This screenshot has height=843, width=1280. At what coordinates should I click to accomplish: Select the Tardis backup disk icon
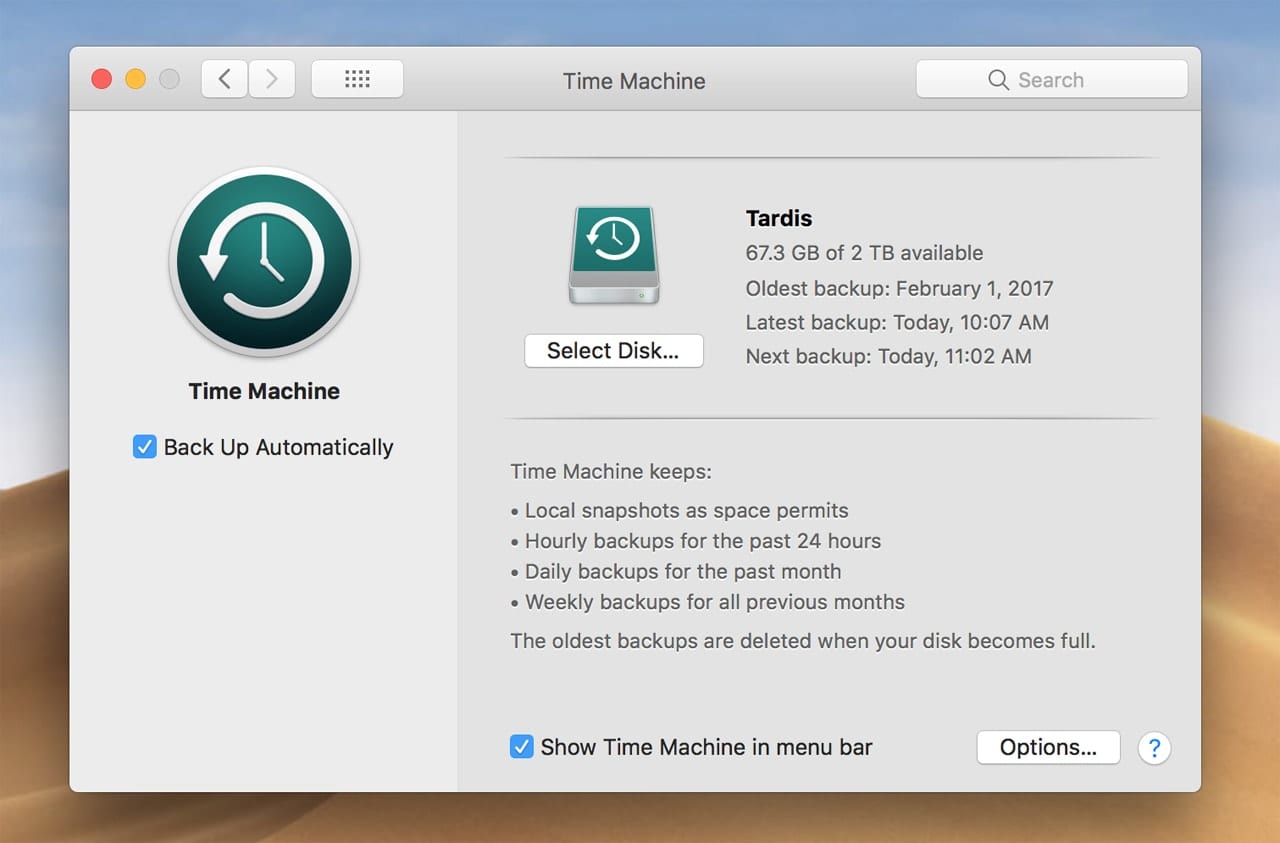(x=614, y=255)
